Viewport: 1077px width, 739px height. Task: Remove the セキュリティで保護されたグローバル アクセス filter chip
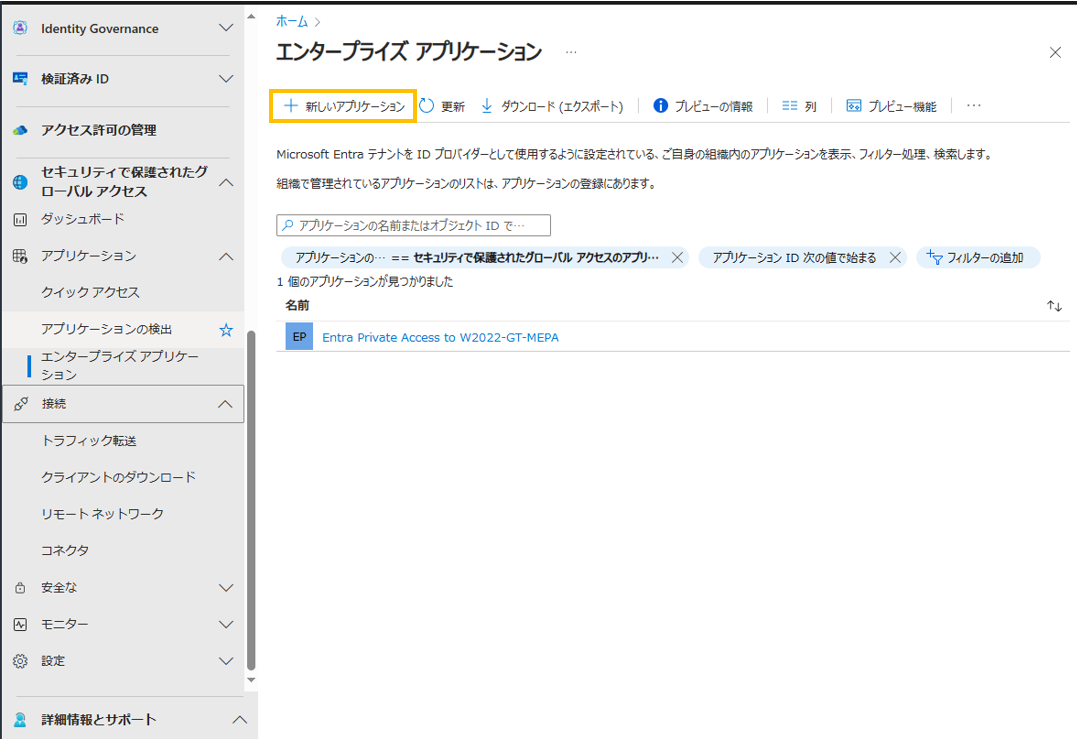pos(677,258)
